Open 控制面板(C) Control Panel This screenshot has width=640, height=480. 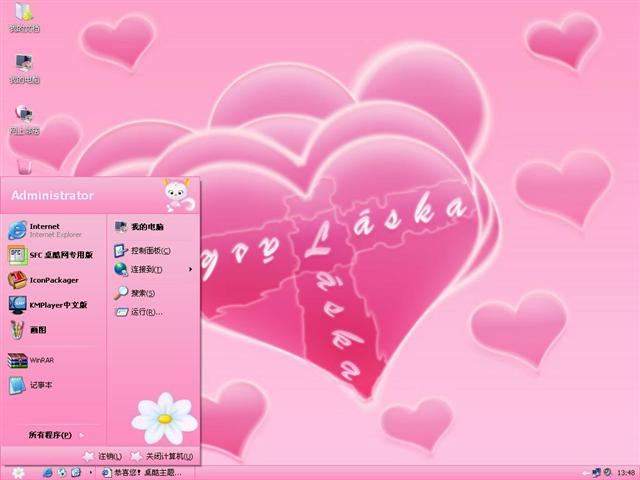[x=150, y=250]
